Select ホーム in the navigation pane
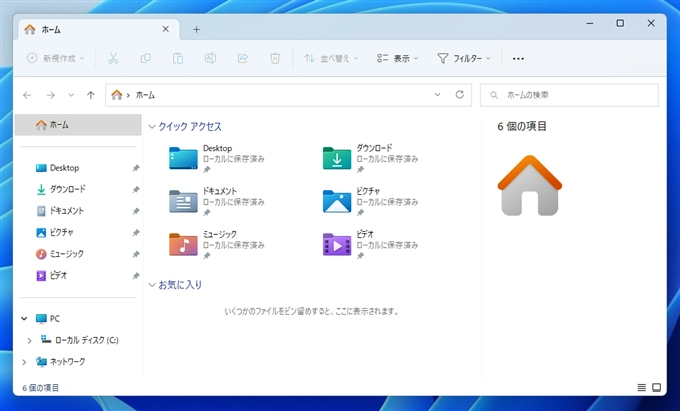 point(78,125)
